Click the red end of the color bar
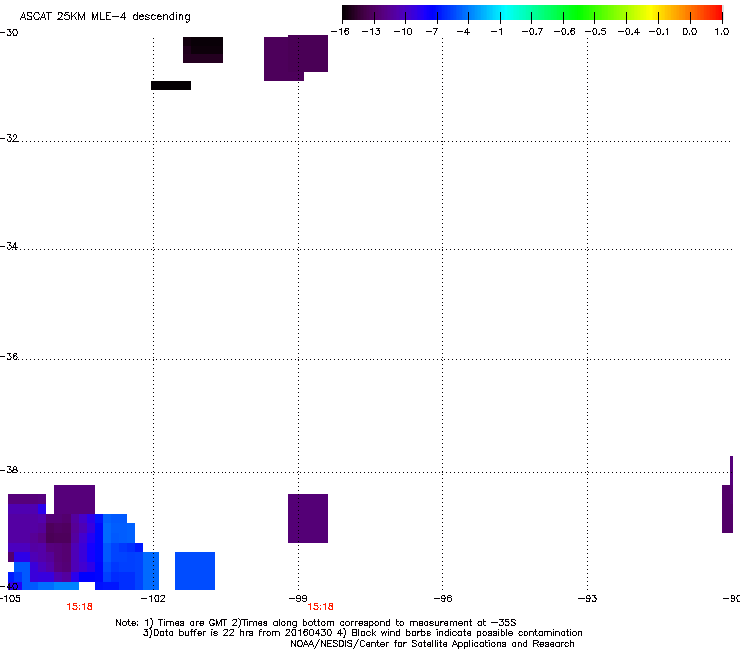This screenshot has width=740, height=650. (x=715, y=13)
